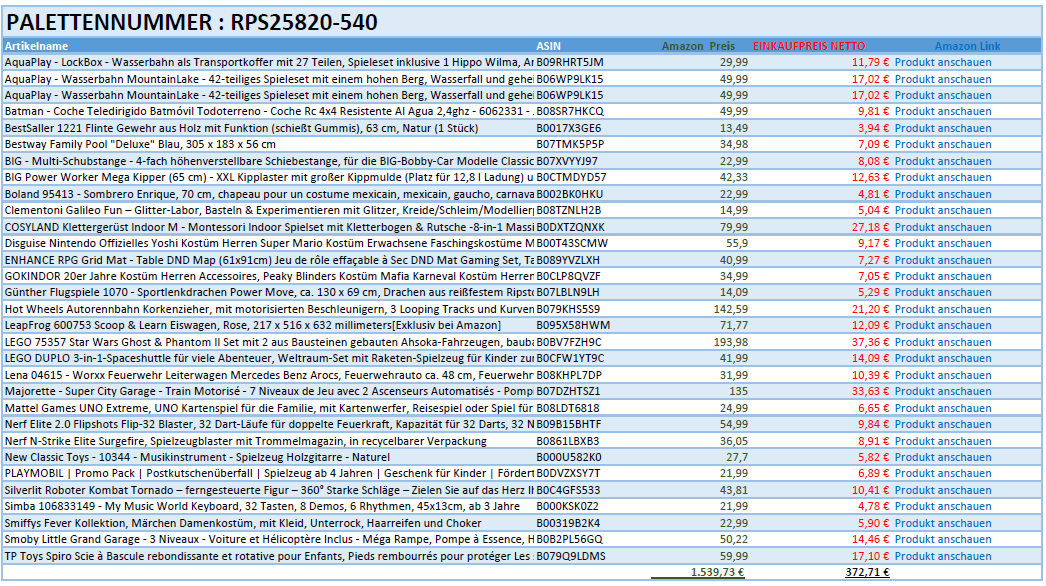Click product link for Smoby Little Grand Garage
Screen dimensions: 1046x586
pyautogui.click(x=942, y=539)
